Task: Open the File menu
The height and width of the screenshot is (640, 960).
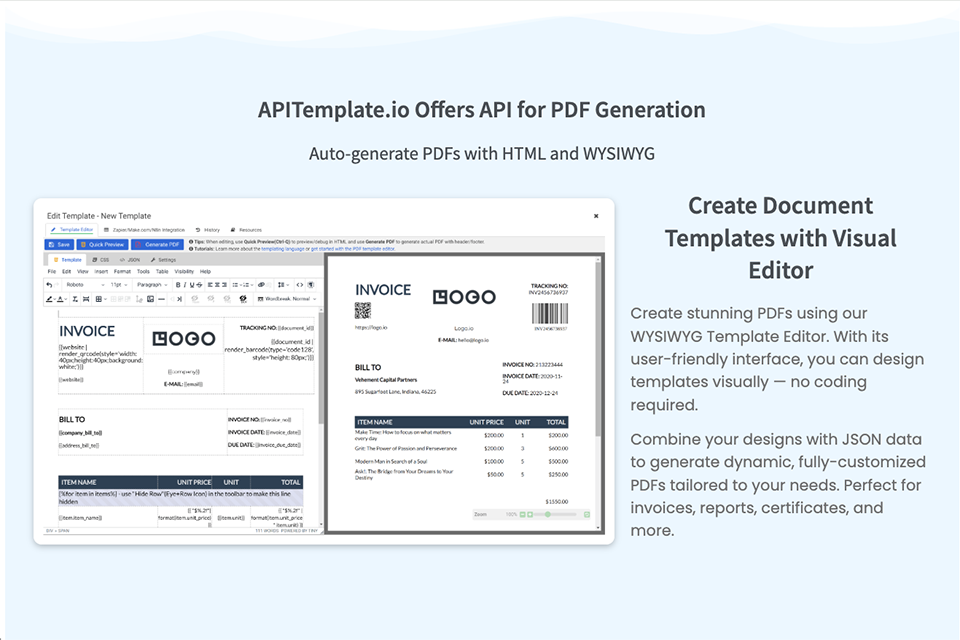Action: pyautogui.click(x=52, y=271)
